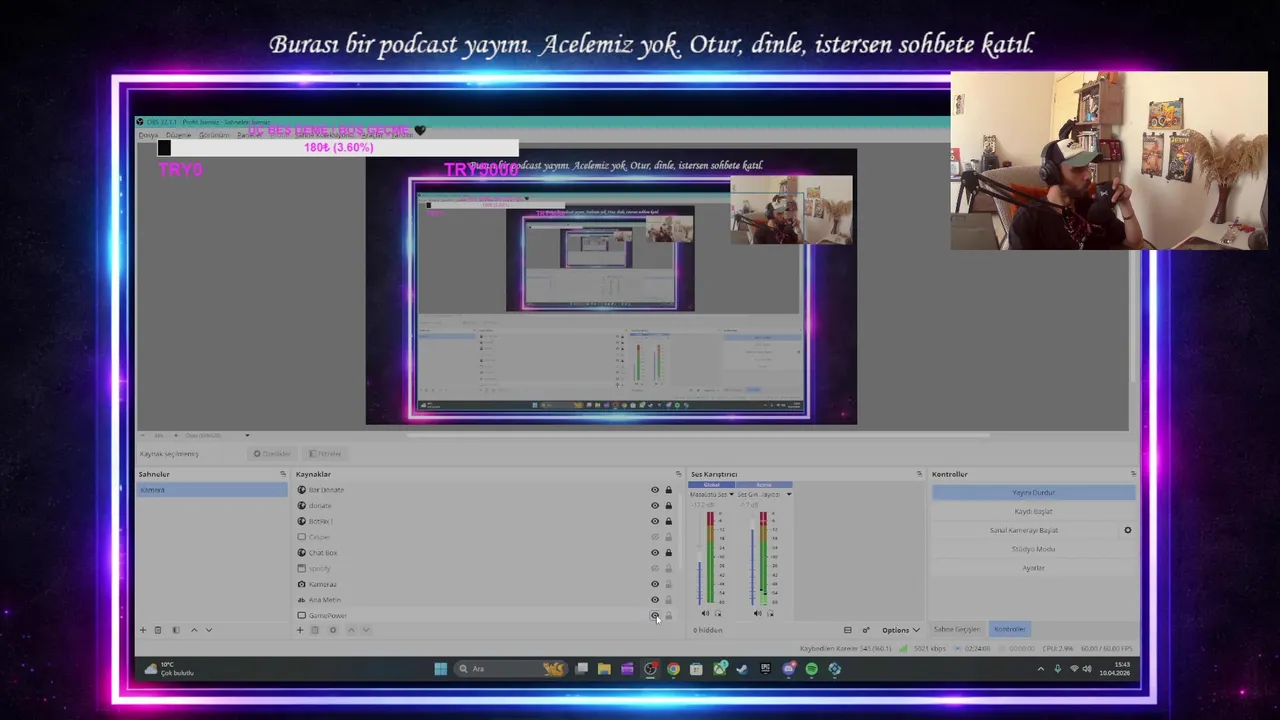Select the spotify source row
The width and height of the screenshot is (1280, 720).
(x=489, y=568)
